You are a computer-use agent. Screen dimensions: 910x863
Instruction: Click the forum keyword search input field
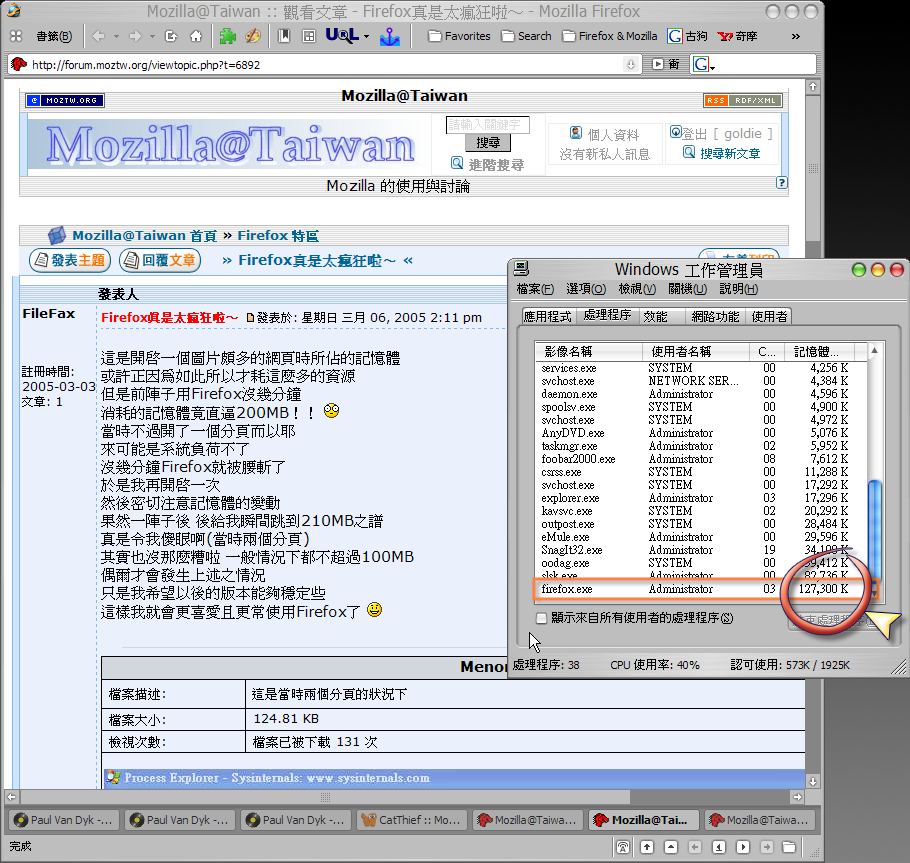[488, 125]
